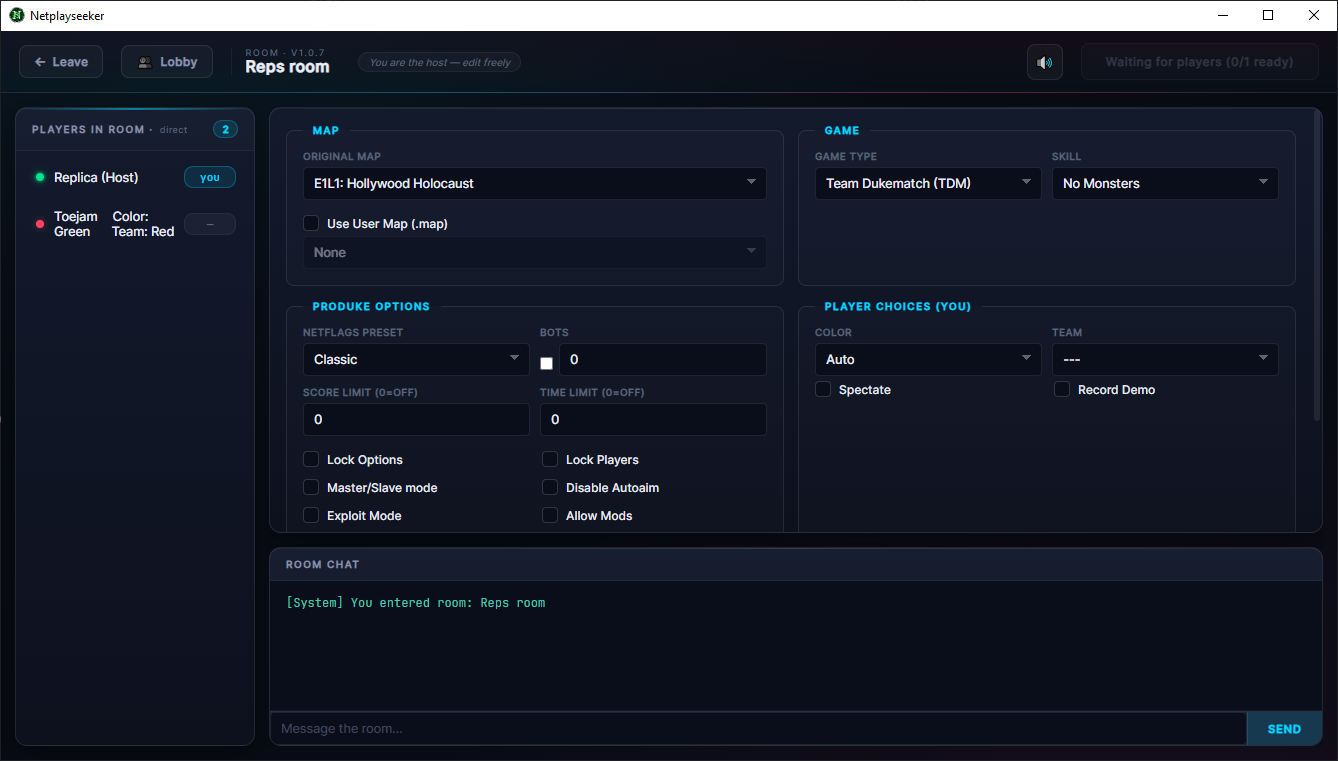Open the Original Map dropdown
The height and width of the screenshot is (761, 1338).
click(535, 184)
